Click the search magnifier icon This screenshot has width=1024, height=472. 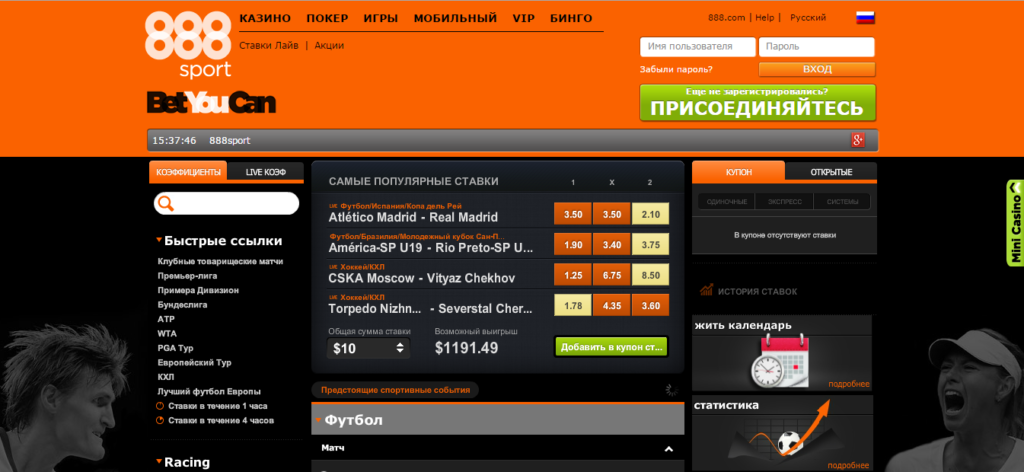coord(165,204)
